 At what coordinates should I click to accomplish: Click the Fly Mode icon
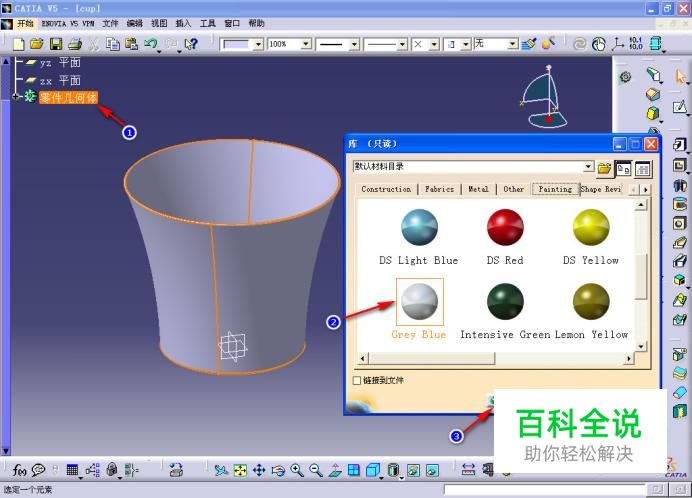tap(221, 471)
